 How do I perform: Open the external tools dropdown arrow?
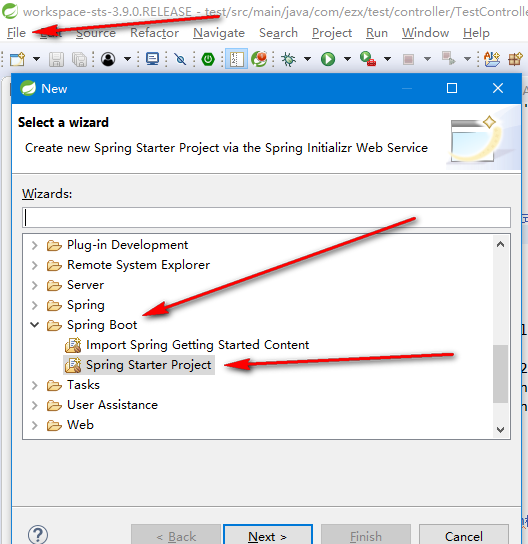tap(388, 59)
